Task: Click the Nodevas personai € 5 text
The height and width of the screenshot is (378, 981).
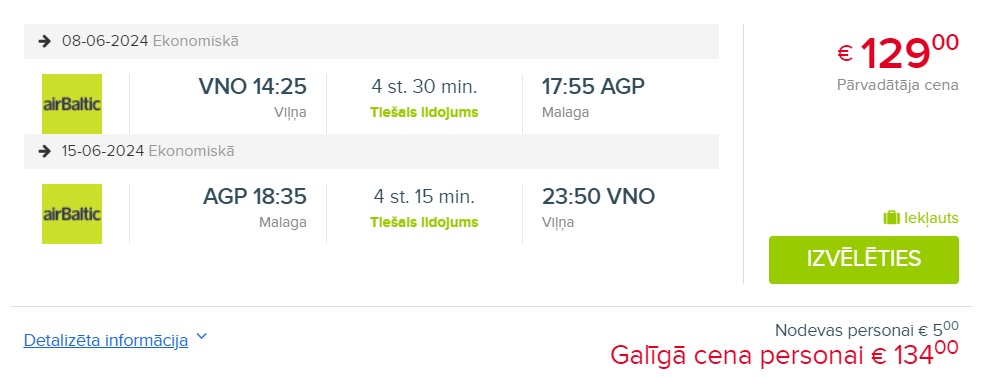Action: click(867, 330)
